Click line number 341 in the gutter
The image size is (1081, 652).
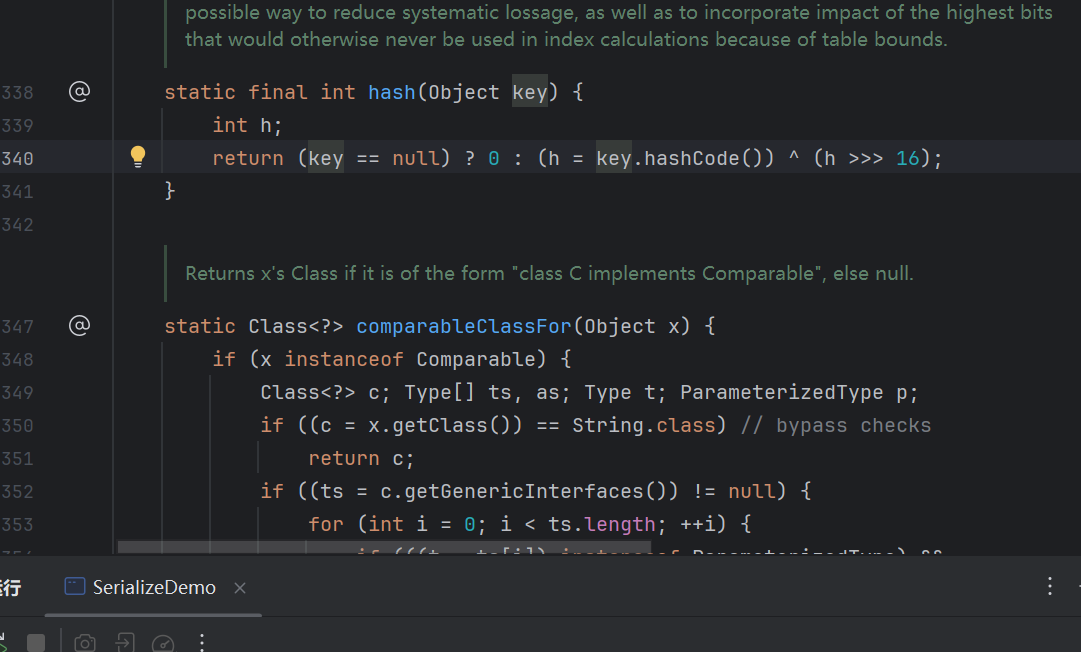(x=17, y=192)
